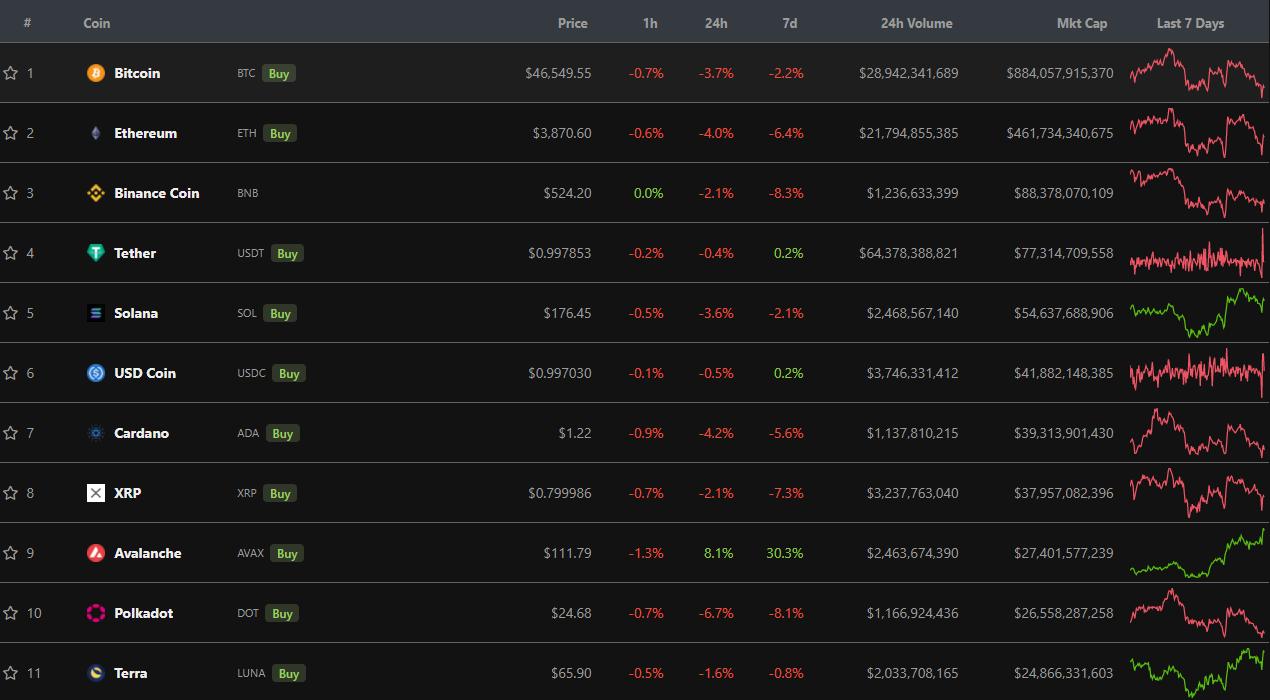The width and height of the screenshot is (1270, 700).
Task: Favorite Bitcoin with its star icon
Action: point(10,73)
